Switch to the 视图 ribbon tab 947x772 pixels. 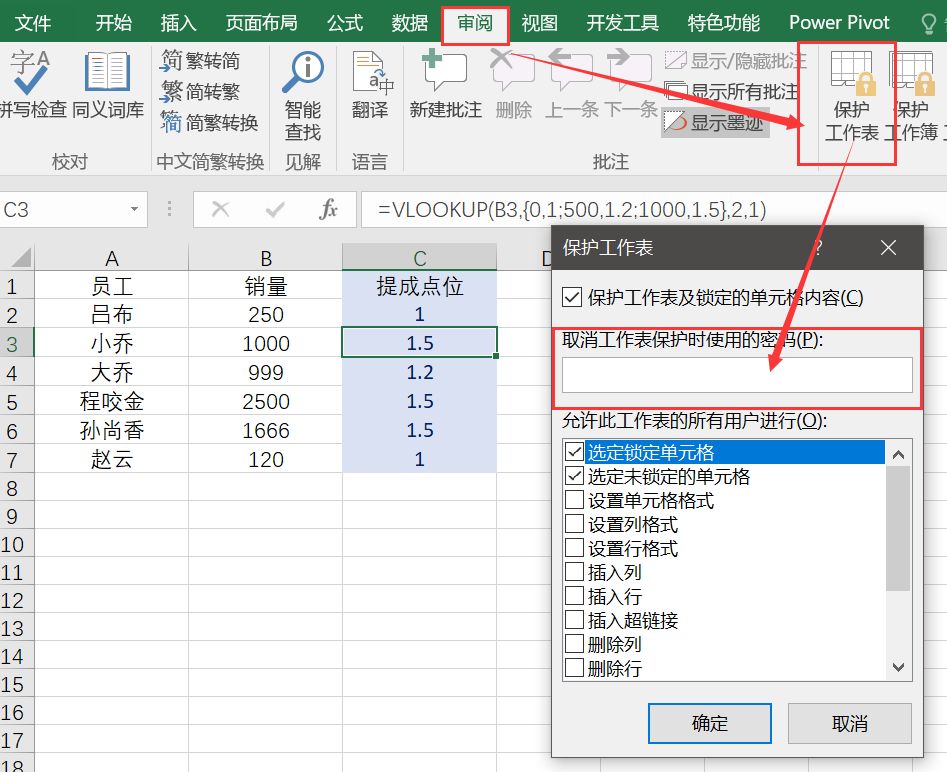tap(539, 22)
